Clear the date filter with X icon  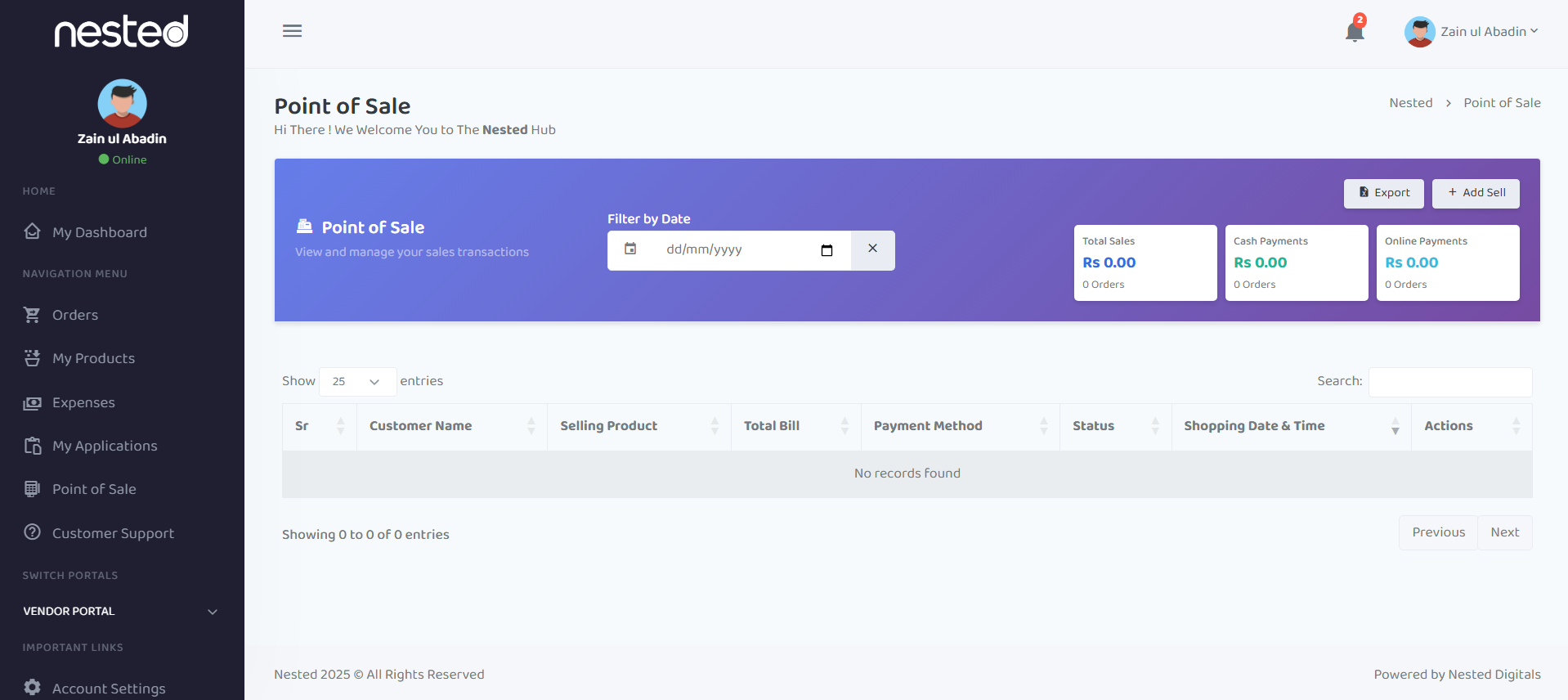click(872, 249)
